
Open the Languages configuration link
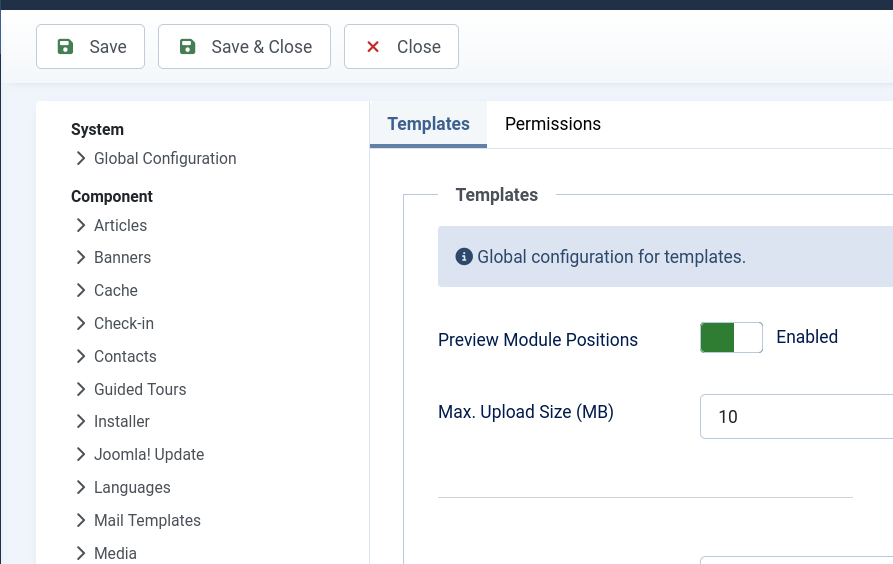[132, 488]
